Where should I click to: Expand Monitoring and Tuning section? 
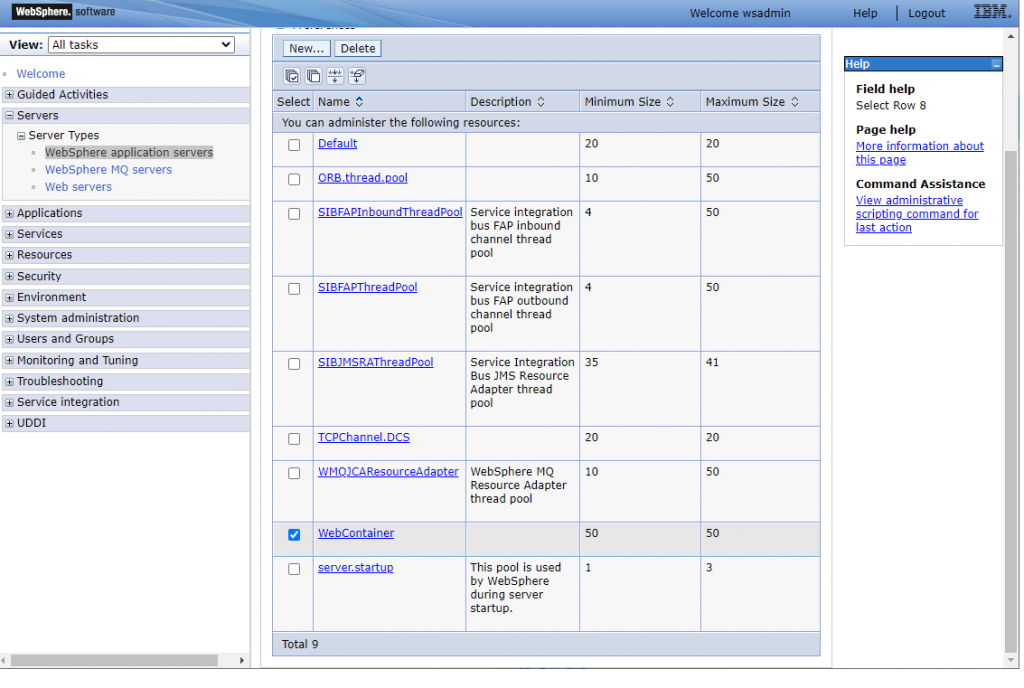click(9, 361)
